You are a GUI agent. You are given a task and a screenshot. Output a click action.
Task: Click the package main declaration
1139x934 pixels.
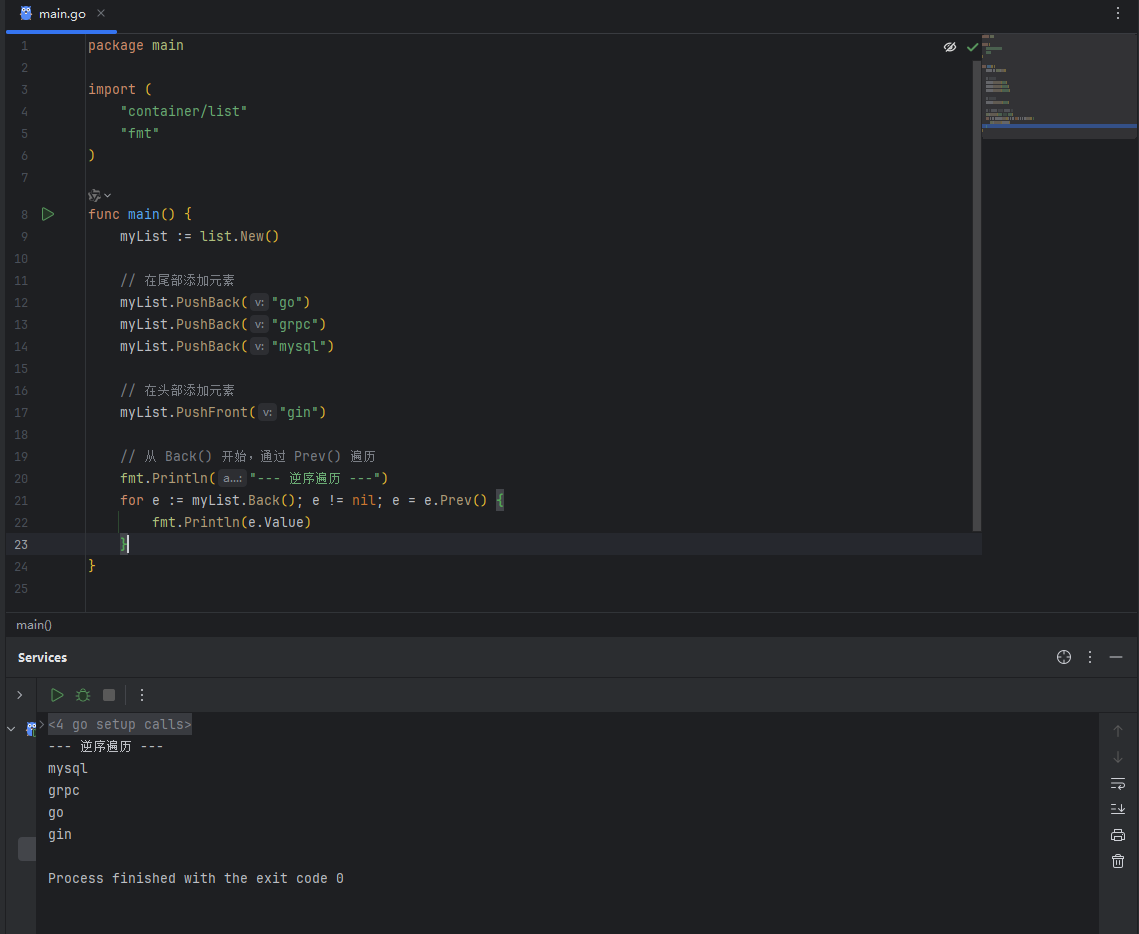[136, 45]
